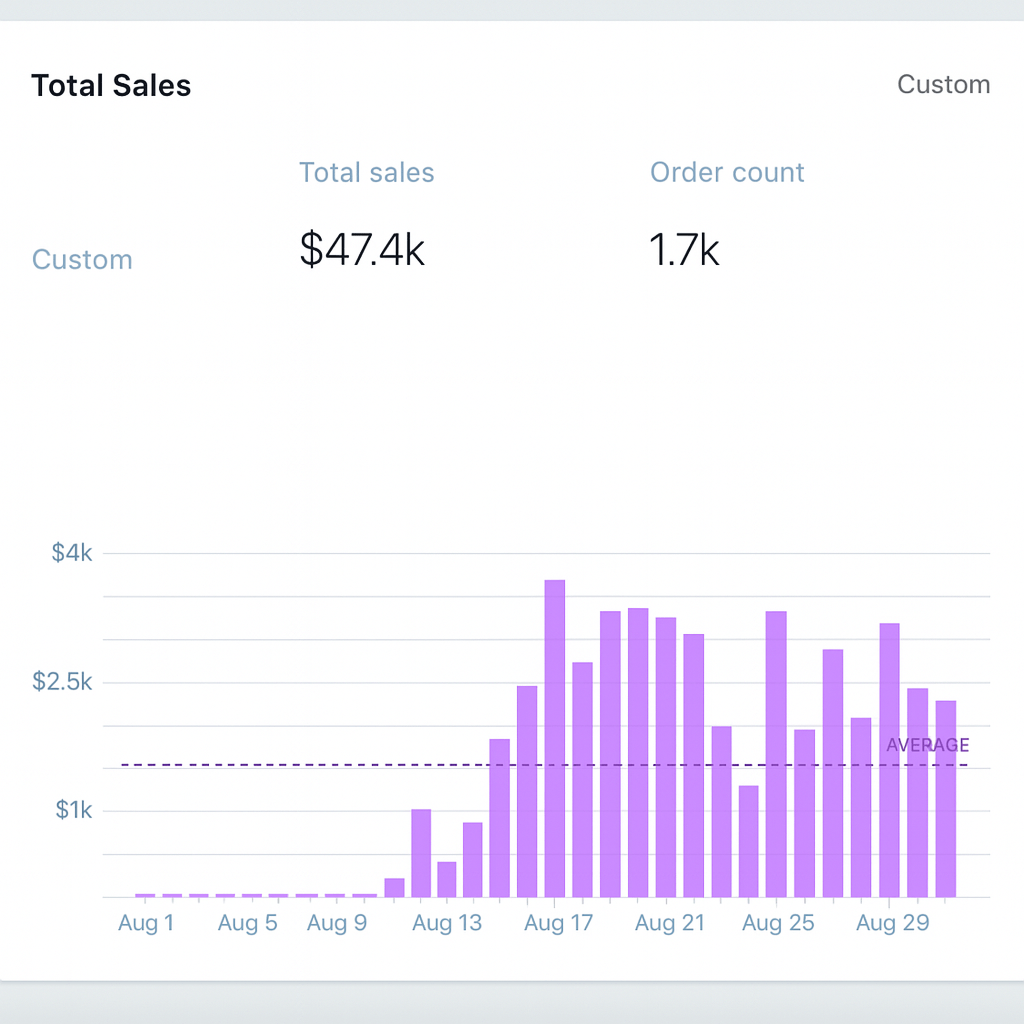The height and width of the screenshot is (1024, 1024).
Task: Click the Aug 9 axis label
Action: click(x=337, y=923)
